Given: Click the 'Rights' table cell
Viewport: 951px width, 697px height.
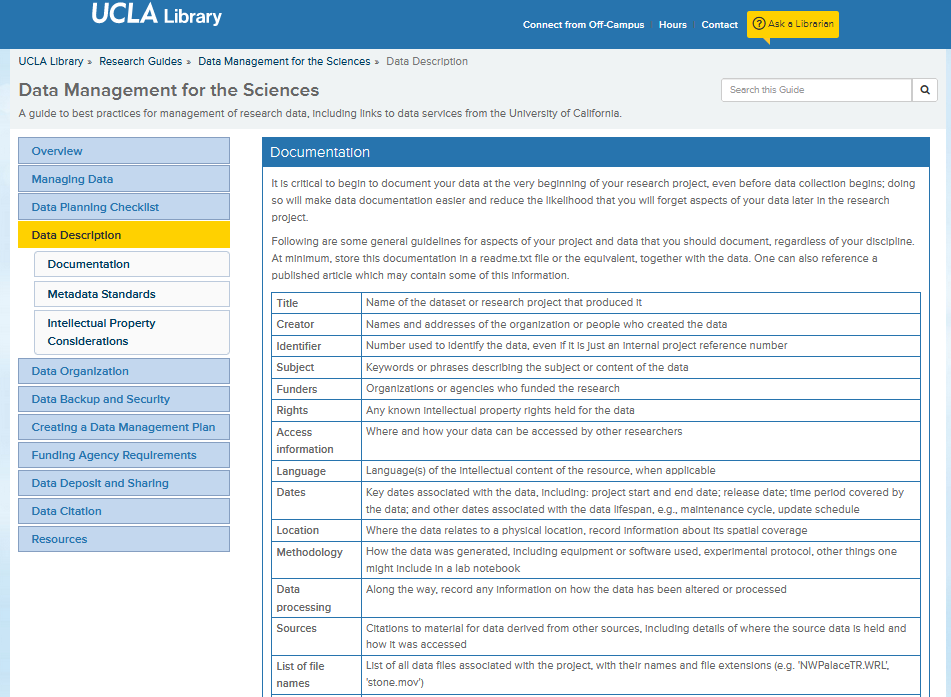Looking at the screenshot, I should pyautogui.click(x=317, y=410).
